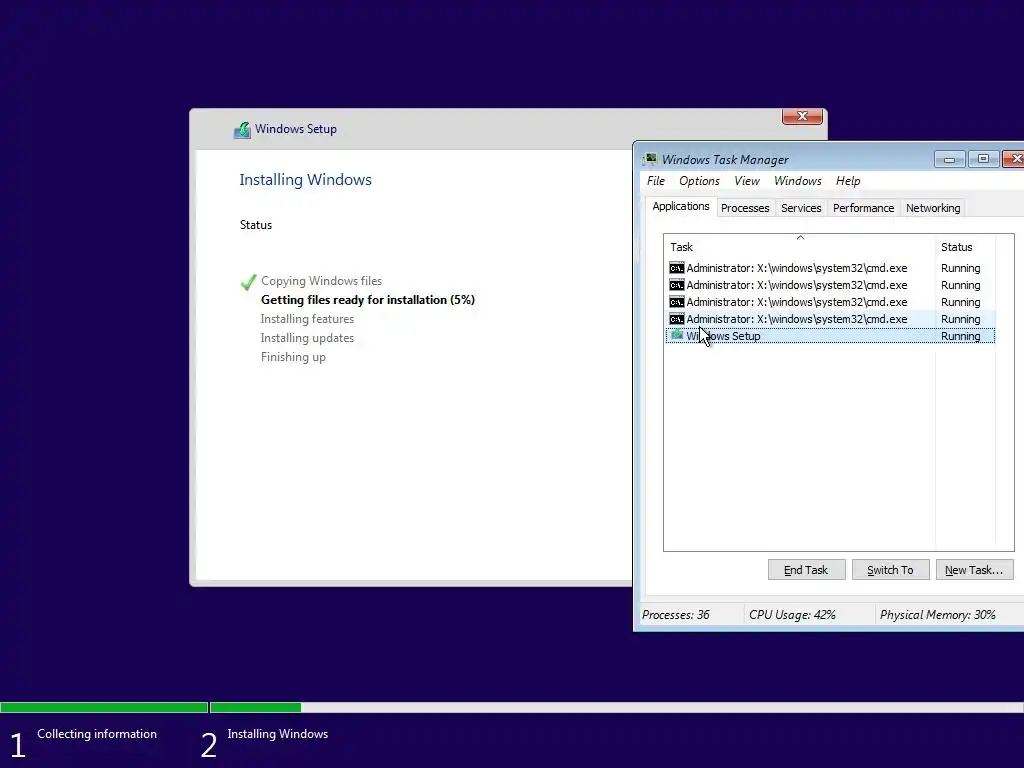Click the 'Getting files ready for installation (5%)' text
1024x768 pixels.
coord(368,300)
